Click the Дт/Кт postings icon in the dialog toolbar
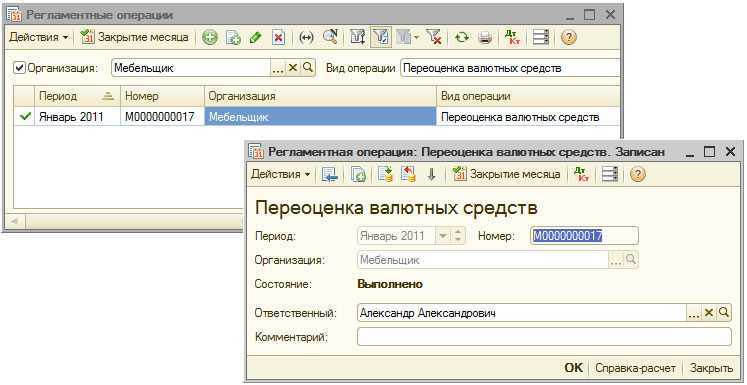 581,174
